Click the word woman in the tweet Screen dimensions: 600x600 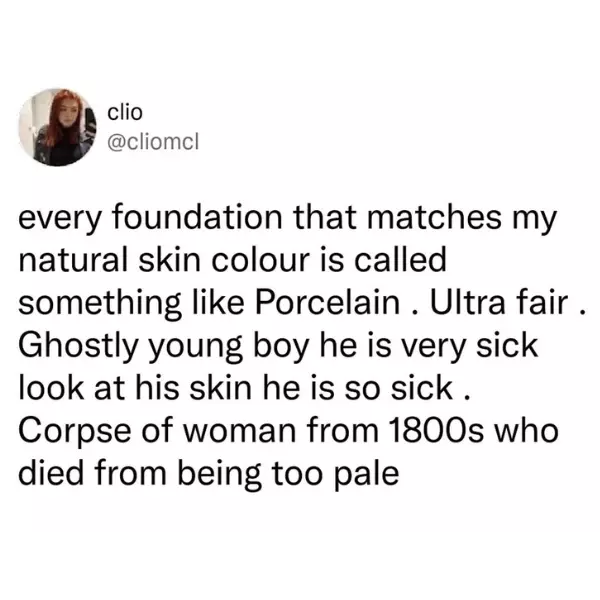click(240, 432)
